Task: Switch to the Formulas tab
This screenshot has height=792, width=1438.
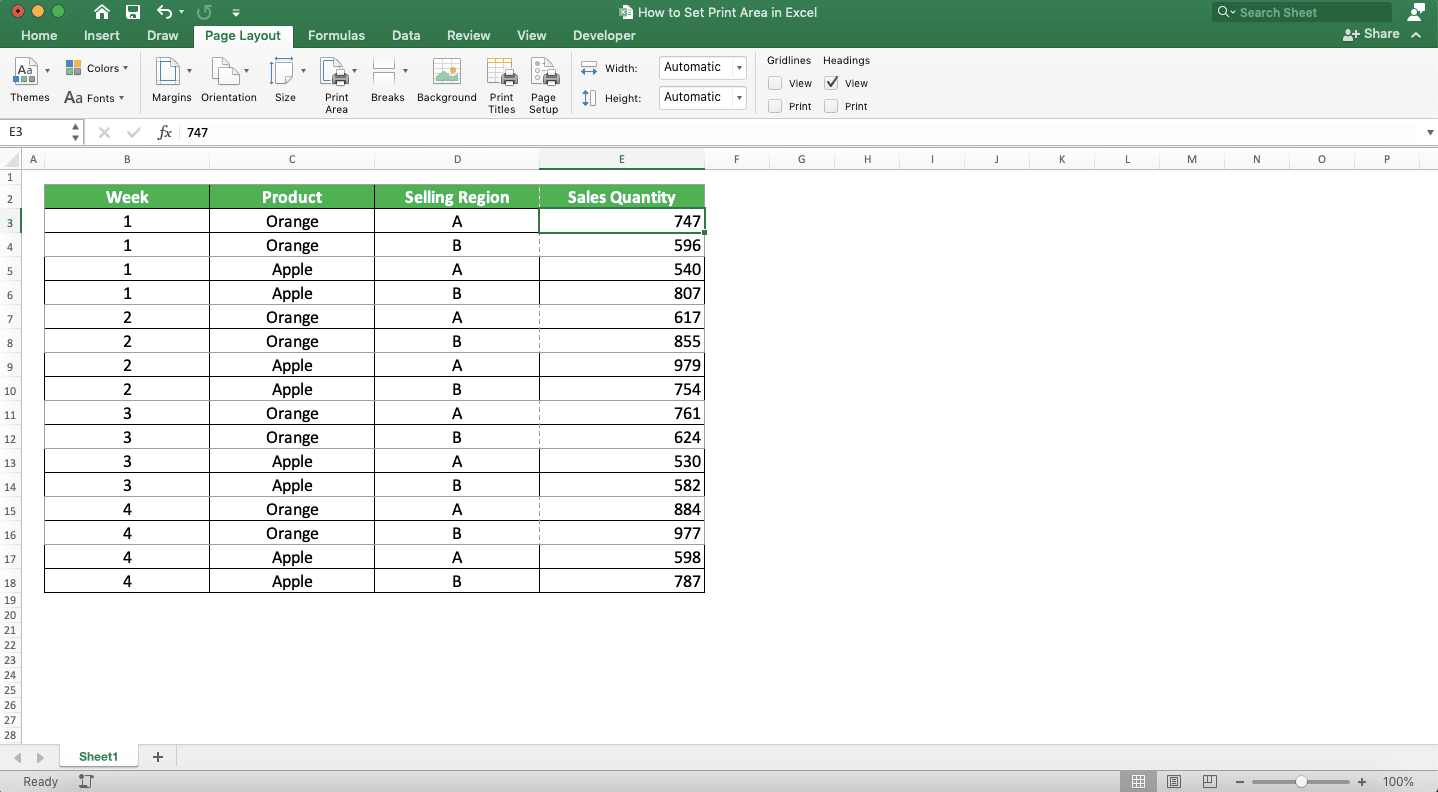Action: click(x=336, y=35)
